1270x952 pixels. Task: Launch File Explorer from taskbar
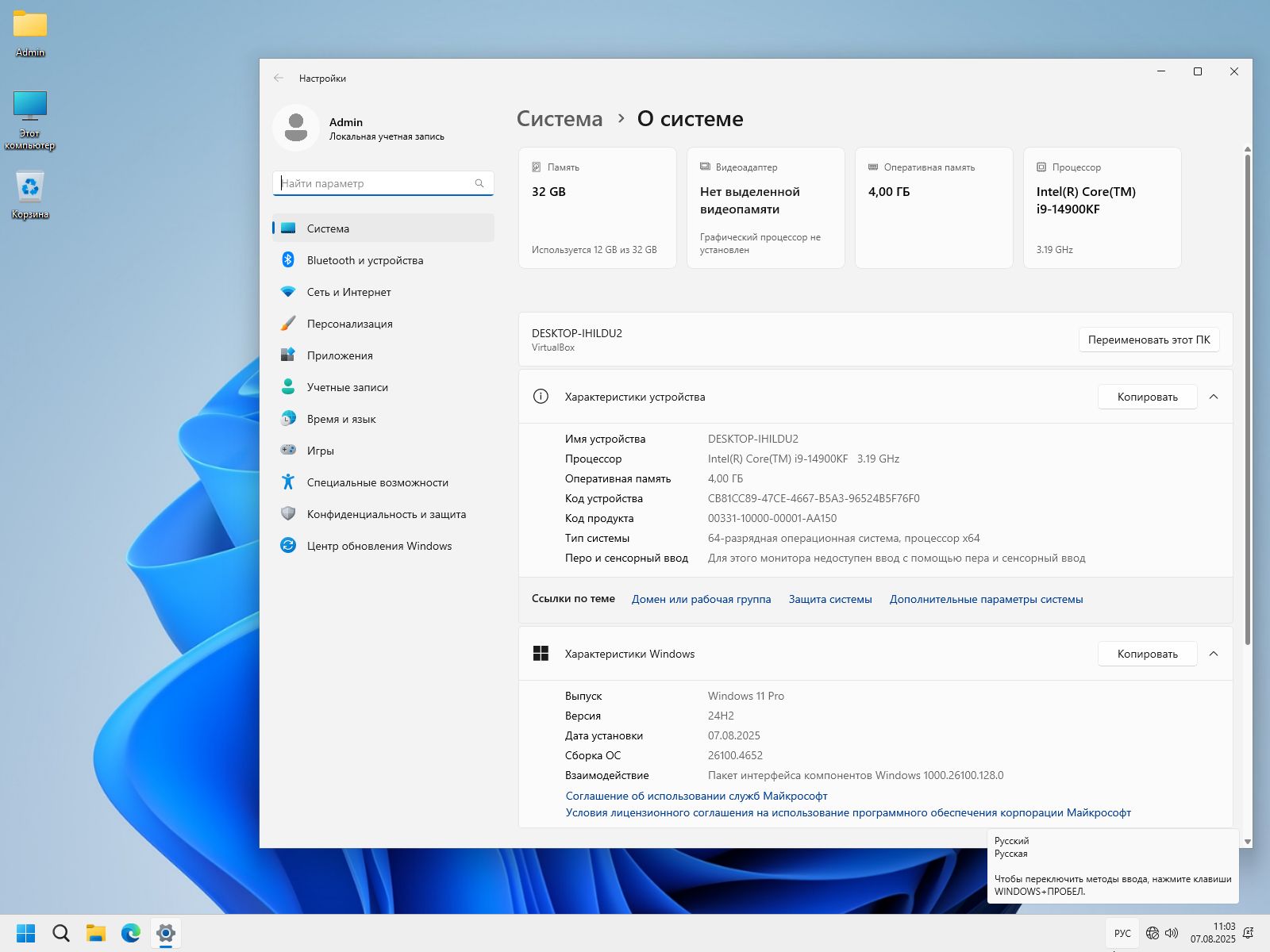pos(96,933)
